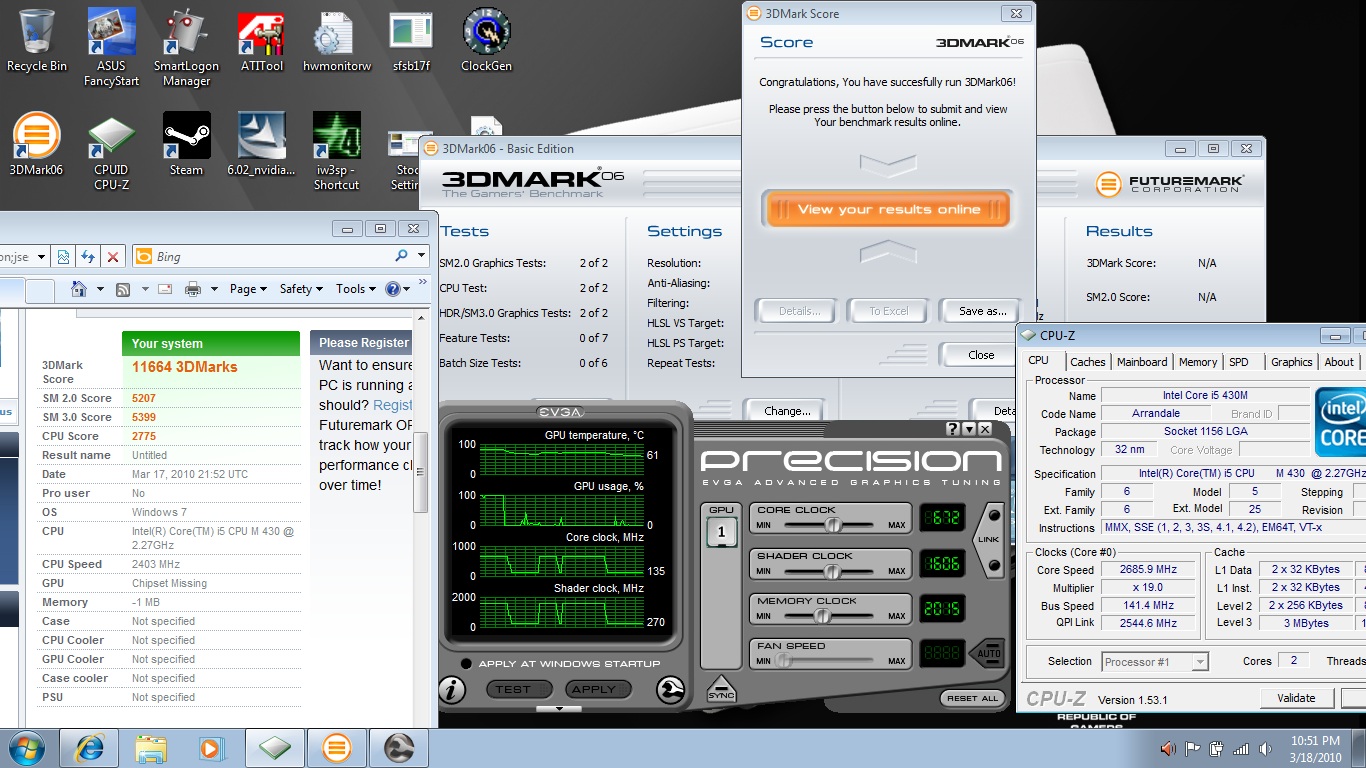Launch Steam desktop shortcut
Image resolution: width=1366 pixels, height=768 pixels.
tap(186, 145)
